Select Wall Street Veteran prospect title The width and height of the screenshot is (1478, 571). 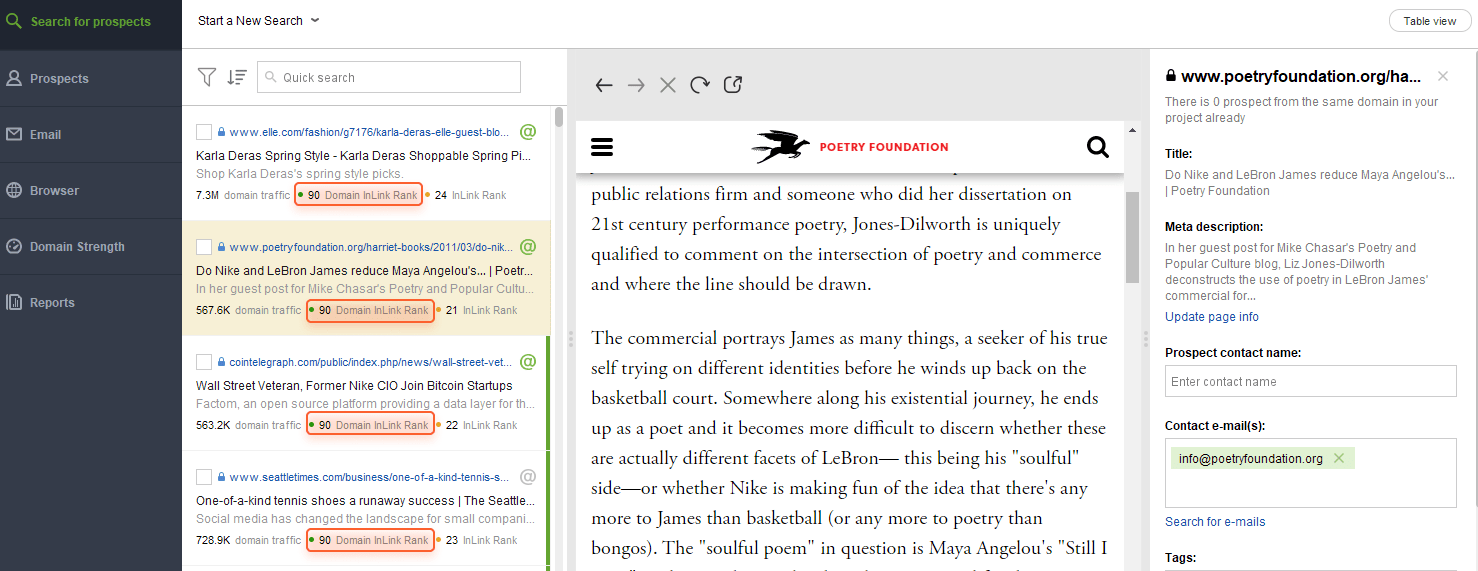click(x=354, y=385)
